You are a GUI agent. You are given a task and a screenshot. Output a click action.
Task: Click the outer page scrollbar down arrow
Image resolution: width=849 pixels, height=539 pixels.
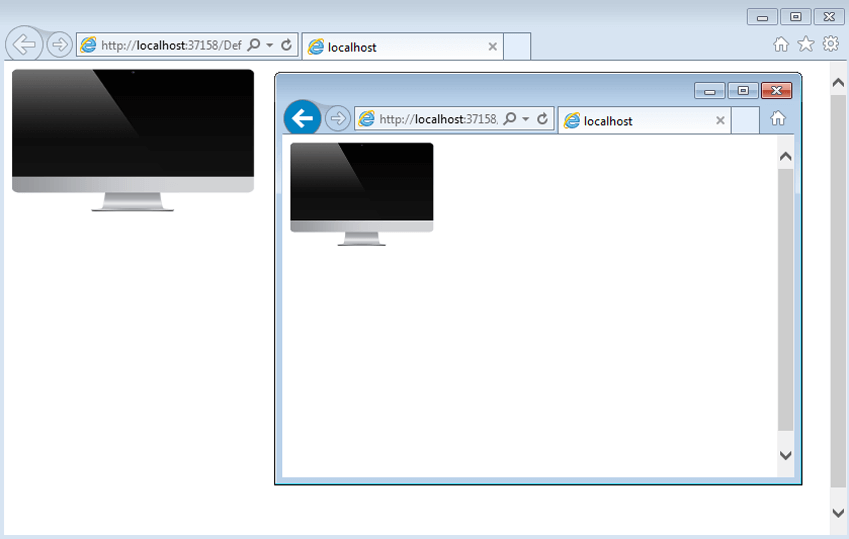point(838,512)
